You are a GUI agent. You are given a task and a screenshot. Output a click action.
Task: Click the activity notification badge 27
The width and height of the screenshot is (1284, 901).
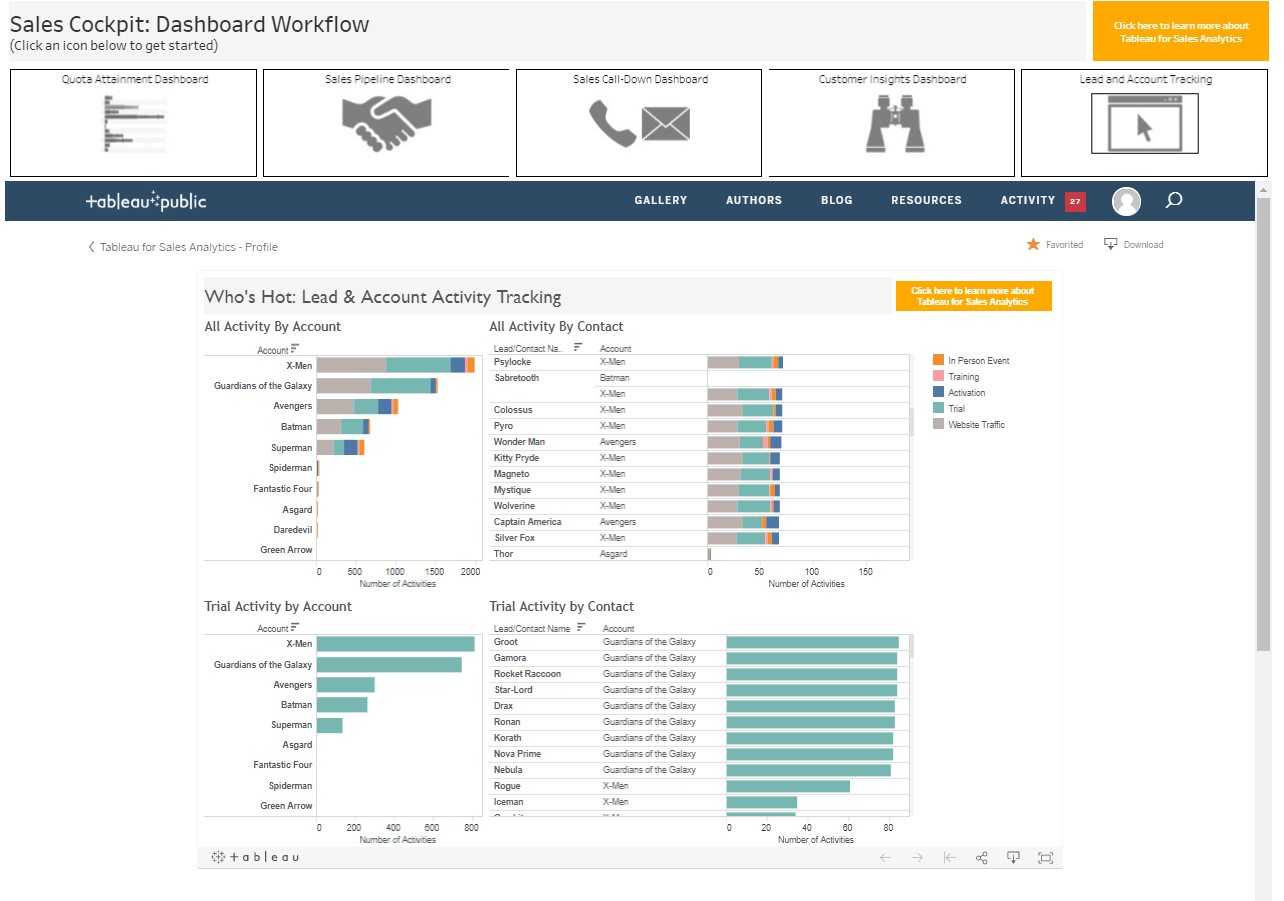pyautogui.click(x=1075, y=201)
